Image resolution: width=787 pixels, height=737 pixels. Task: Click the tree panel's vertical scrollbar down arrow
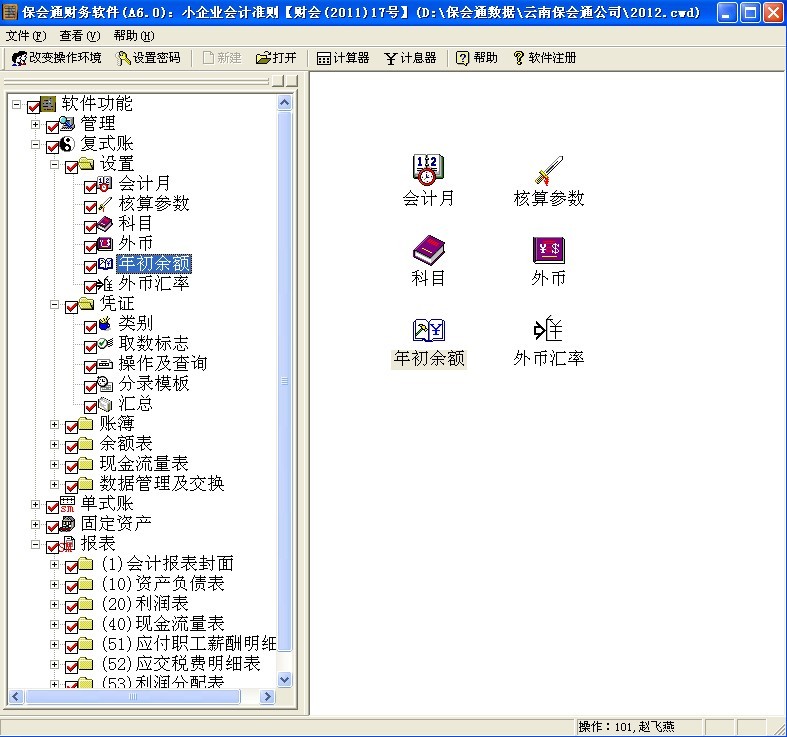(284, 679)
